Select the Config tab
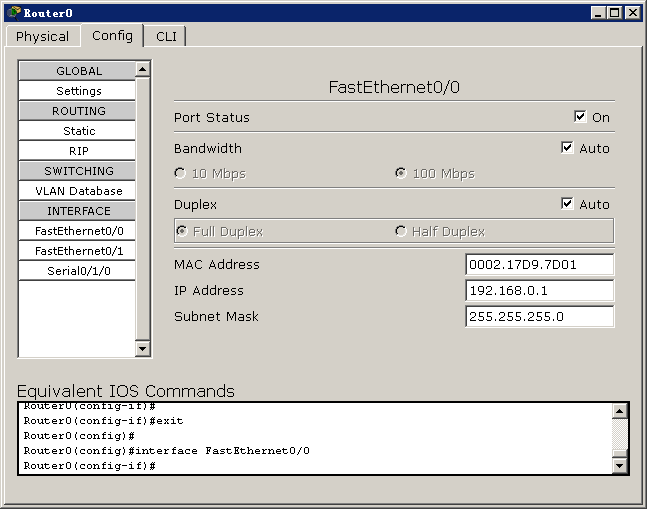The image size is (647, 509). pyautogui.click(x=112, y=35)
